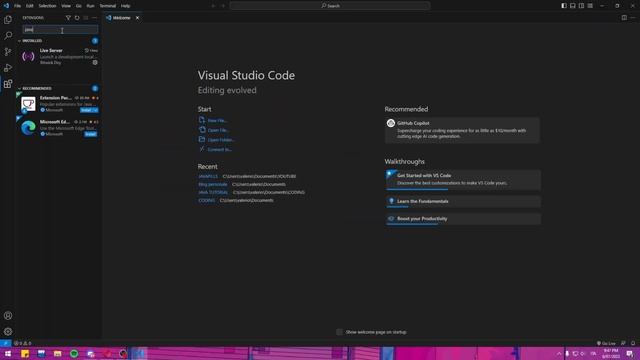
Task: Open the Edit menu
Action: [30, 6]
